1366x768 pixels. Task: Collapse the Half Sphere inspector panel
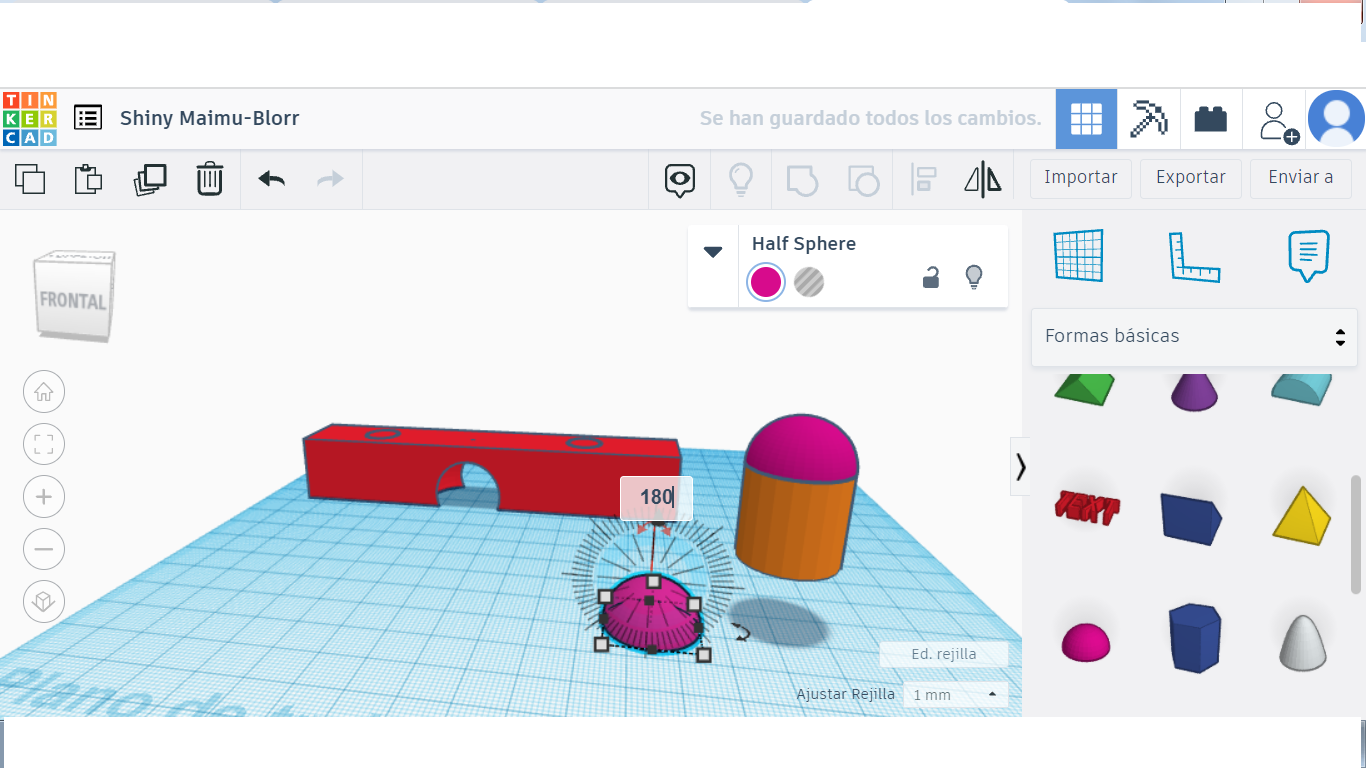pyautogui.click(x=713, y=252)
